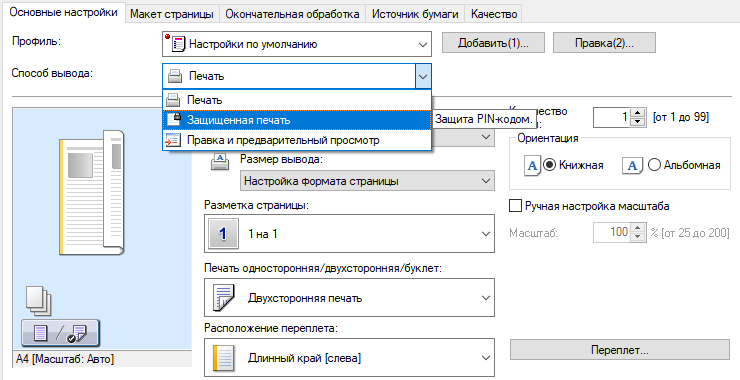Open the Окончательная обработка tab
This screenshot has width=740, height=380.
(292, 14)
